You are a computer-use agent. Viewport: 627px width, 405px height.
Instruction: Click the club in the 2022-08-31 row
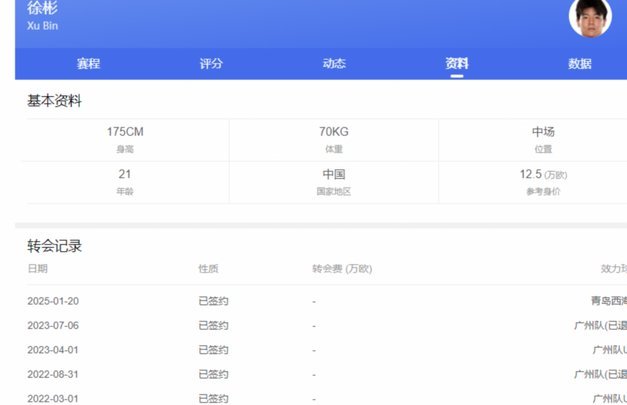pyautogui.click(x=601, y=374)
